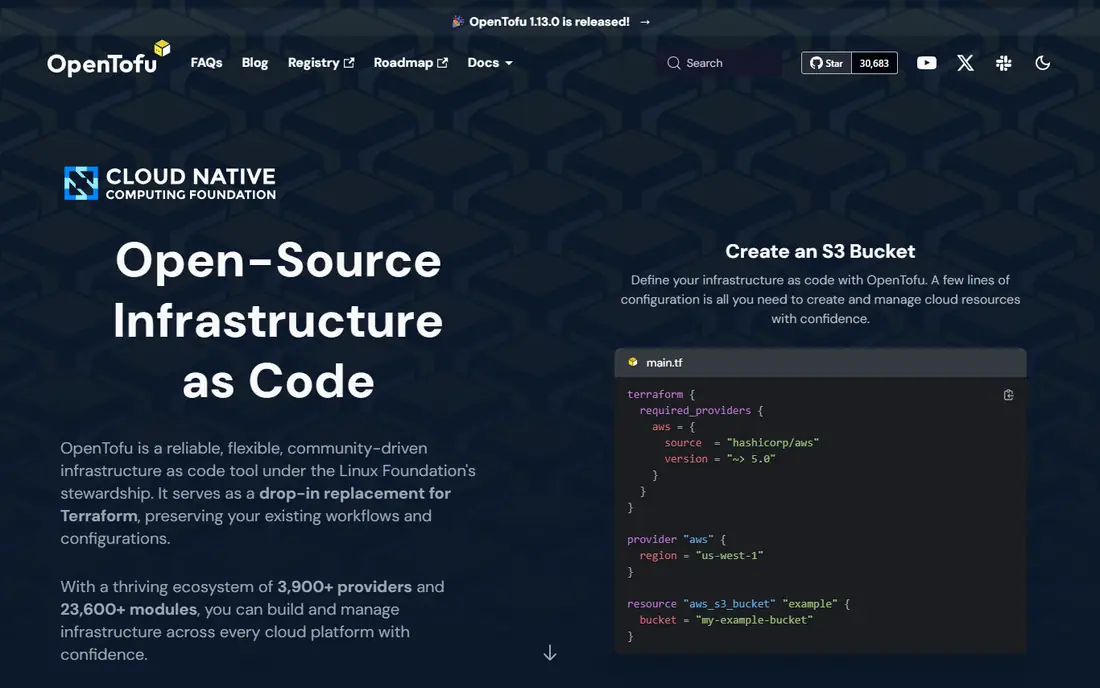The height and width of the screenshot is (688, 1100).
Task: Go to the Blog page
Action: [255, 63]
